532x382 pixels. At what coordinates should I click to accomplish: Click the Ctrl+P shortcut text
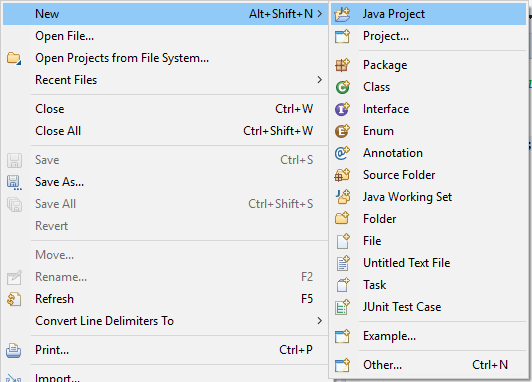(x=296, y=350)
